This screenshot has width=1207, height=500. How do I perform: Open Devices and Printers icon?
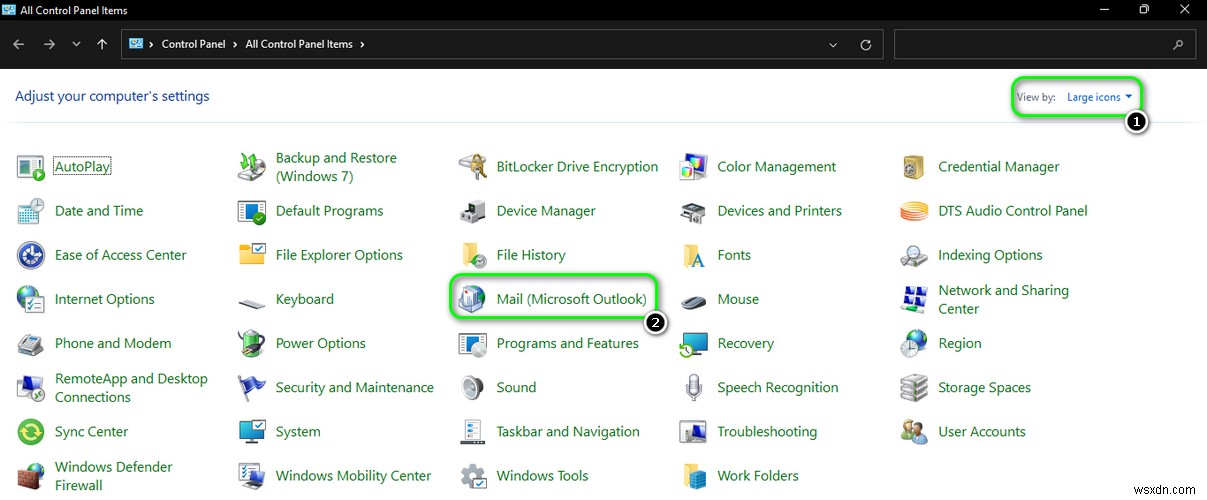click(694, 211)
